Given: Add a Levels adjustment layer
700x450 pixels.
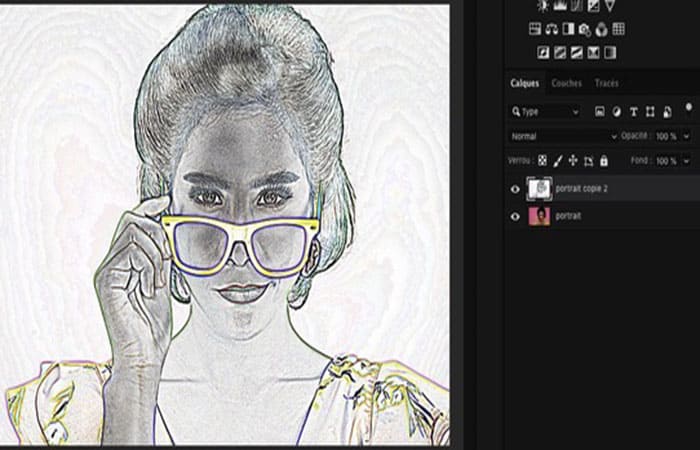Looking at the screenshot, I should pos(560,5).
